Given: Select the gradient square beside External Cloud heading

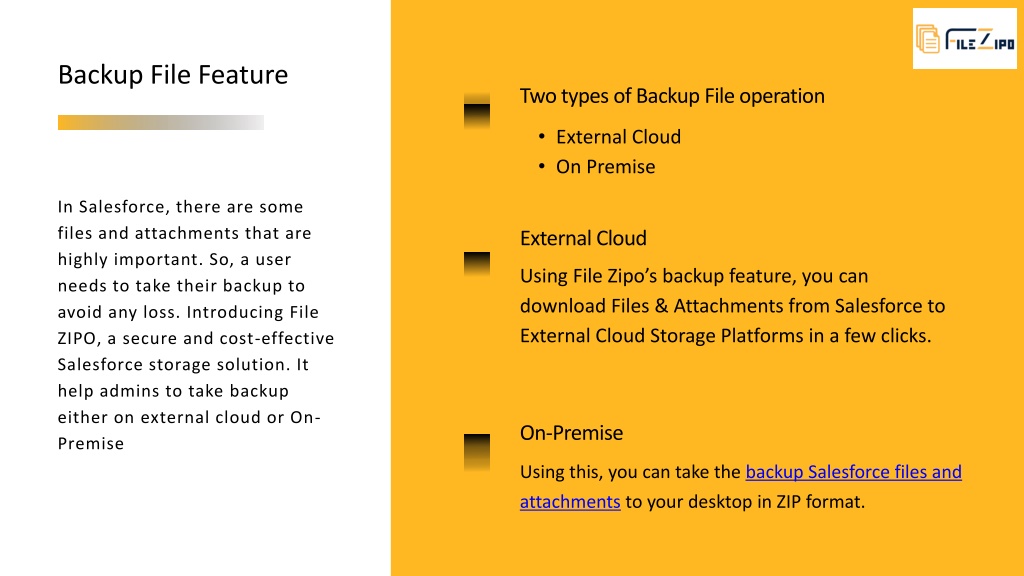Looking at the screenshot, I should coord(477,264).
